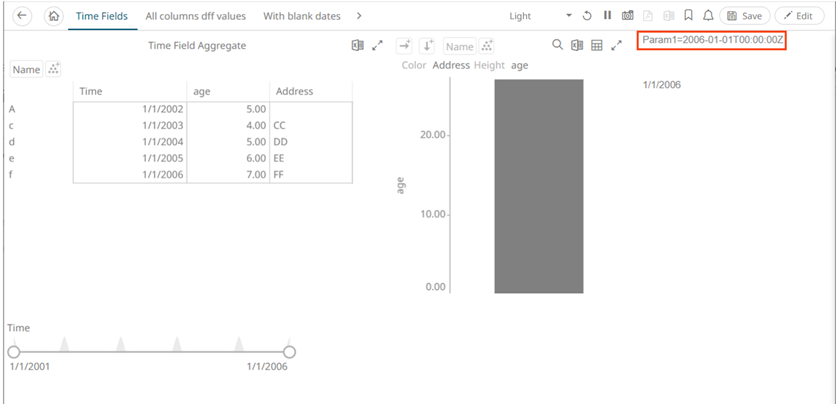836x404 pixels.
Task: Export Time Field Aggregate table to Excel
Action: pos(357,46)
